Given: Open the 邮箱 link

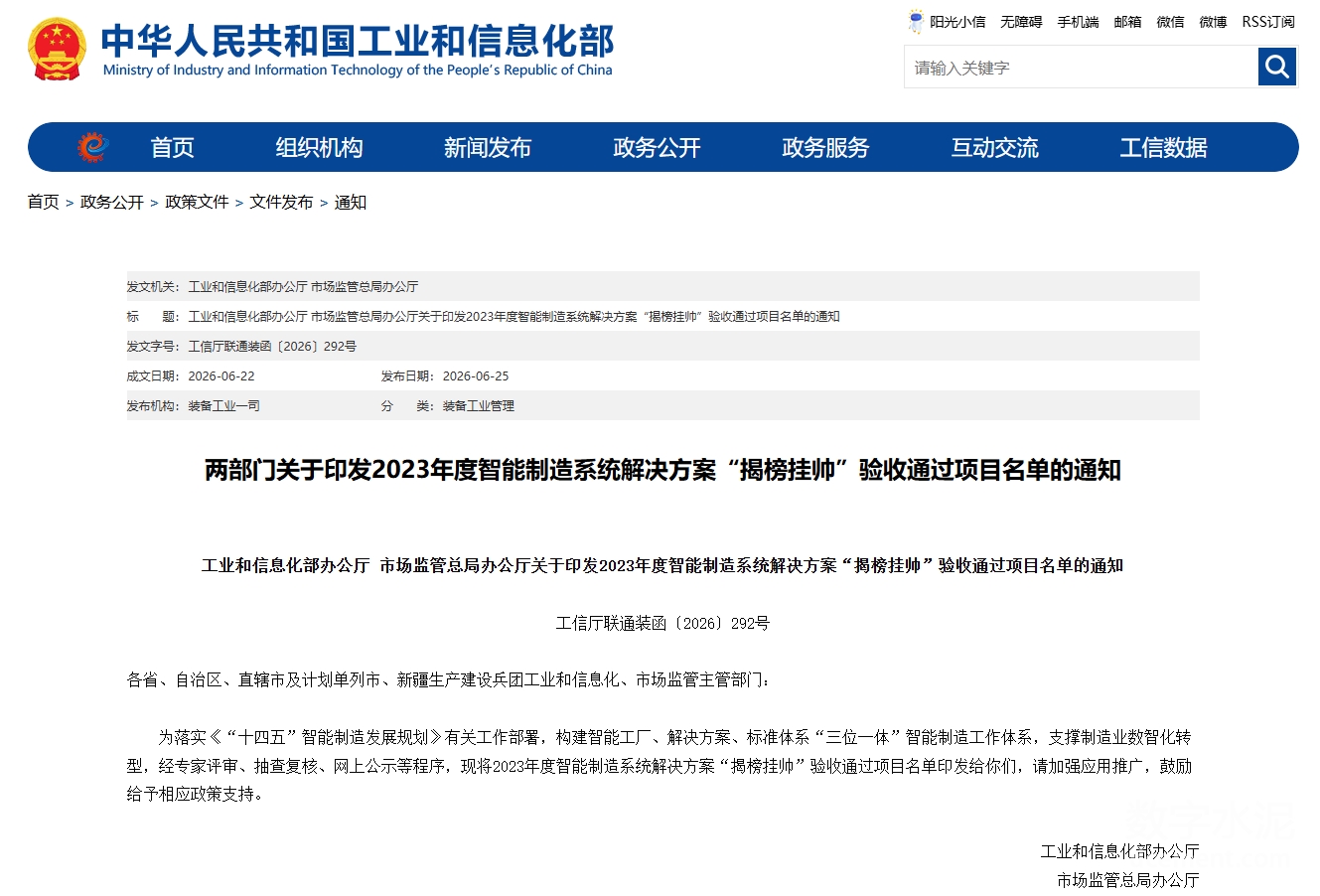Looking at the screenshot, I should pyautogui.click(x=1127, y=22).
